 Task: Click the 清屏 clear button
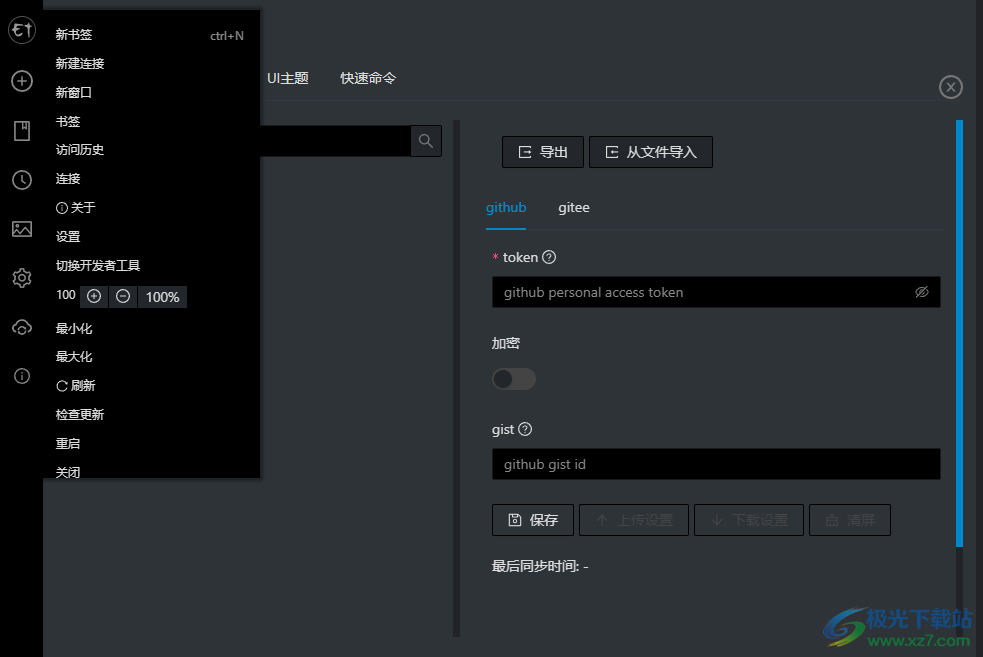tap(850, 520)
